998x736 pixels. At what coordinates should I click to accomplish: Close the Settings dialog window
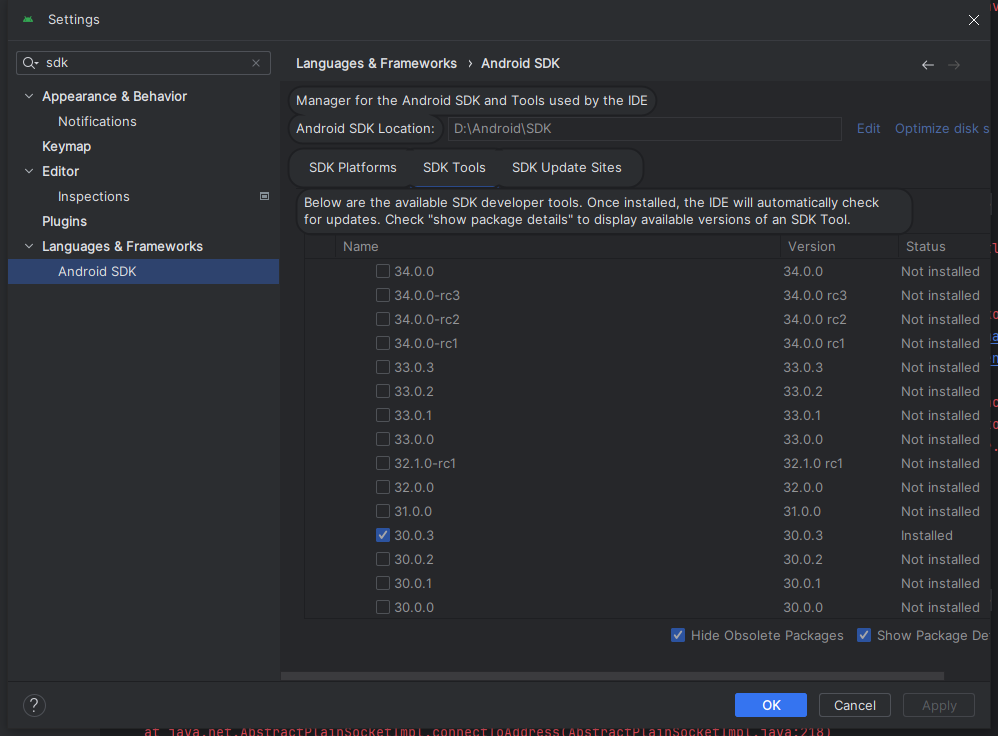(974, 20)
